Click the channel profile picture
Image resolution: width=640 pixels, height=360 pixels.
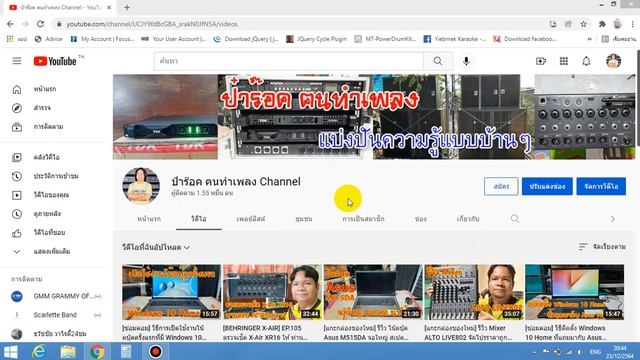coord(141,186)
